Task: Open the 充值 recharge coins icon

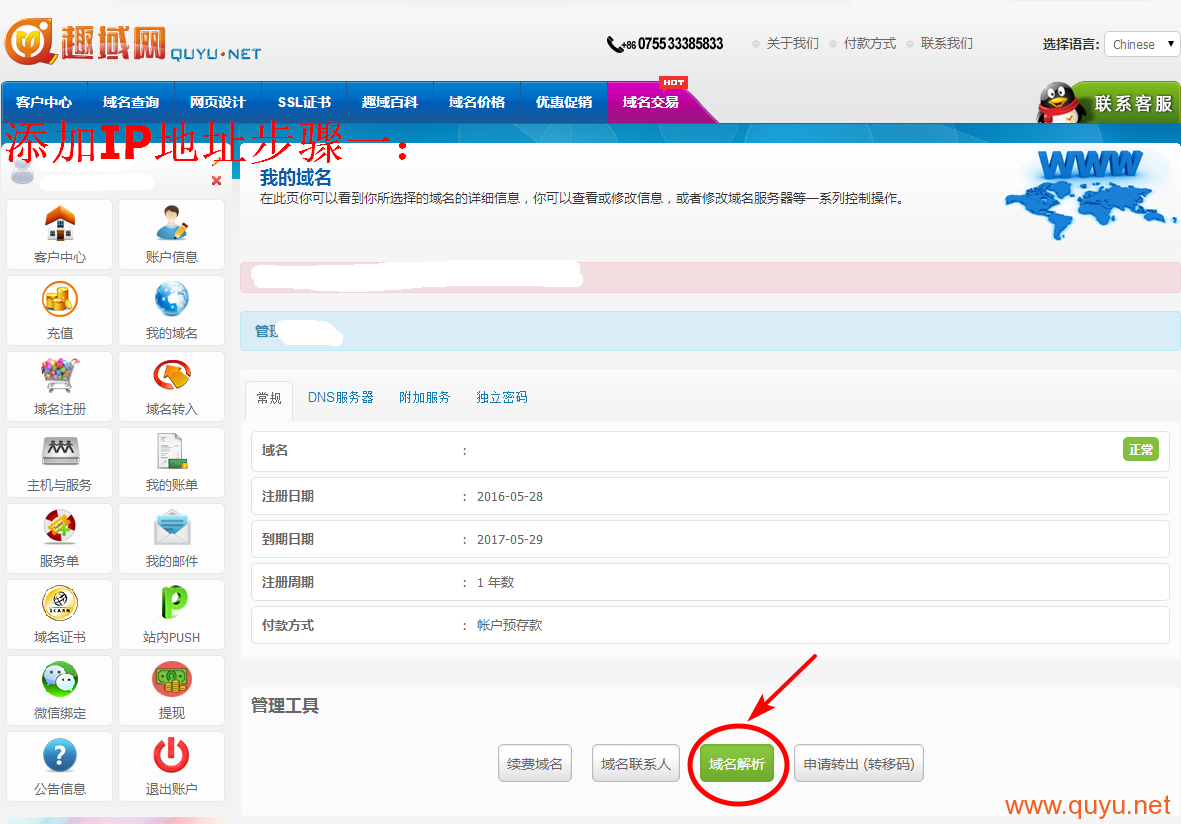Action: [x=60, y=300]
